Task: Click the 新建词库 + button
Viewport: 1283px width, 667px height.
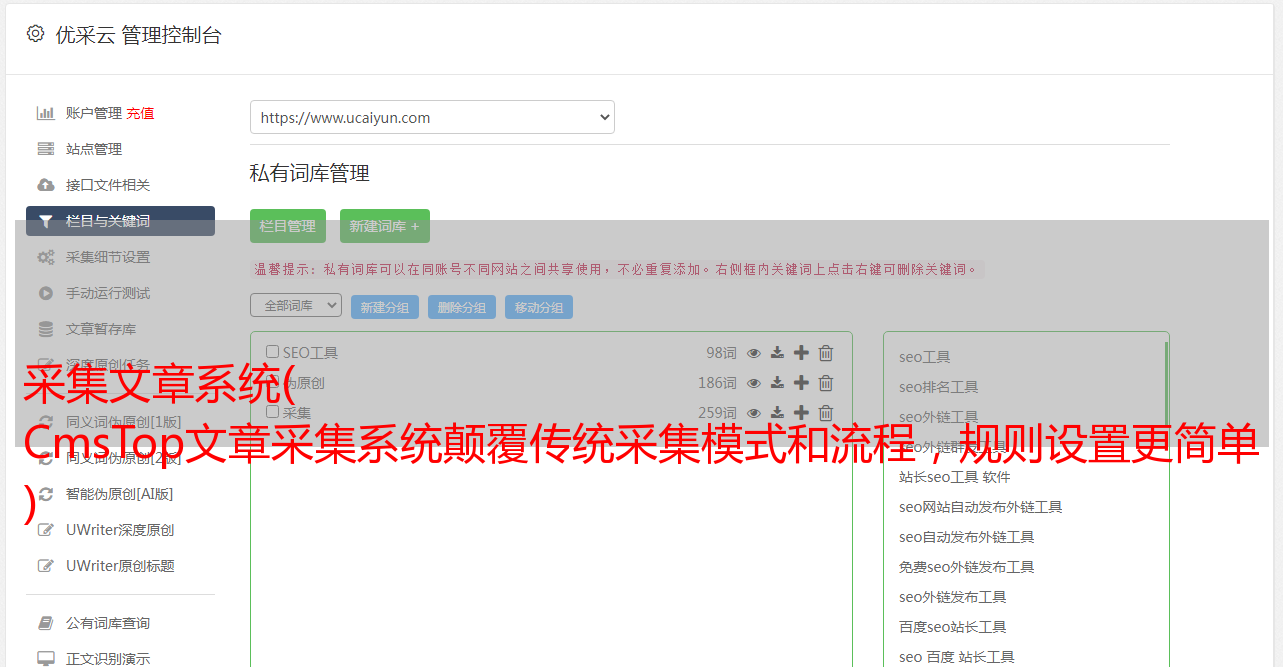Action: tap(385, 226)
